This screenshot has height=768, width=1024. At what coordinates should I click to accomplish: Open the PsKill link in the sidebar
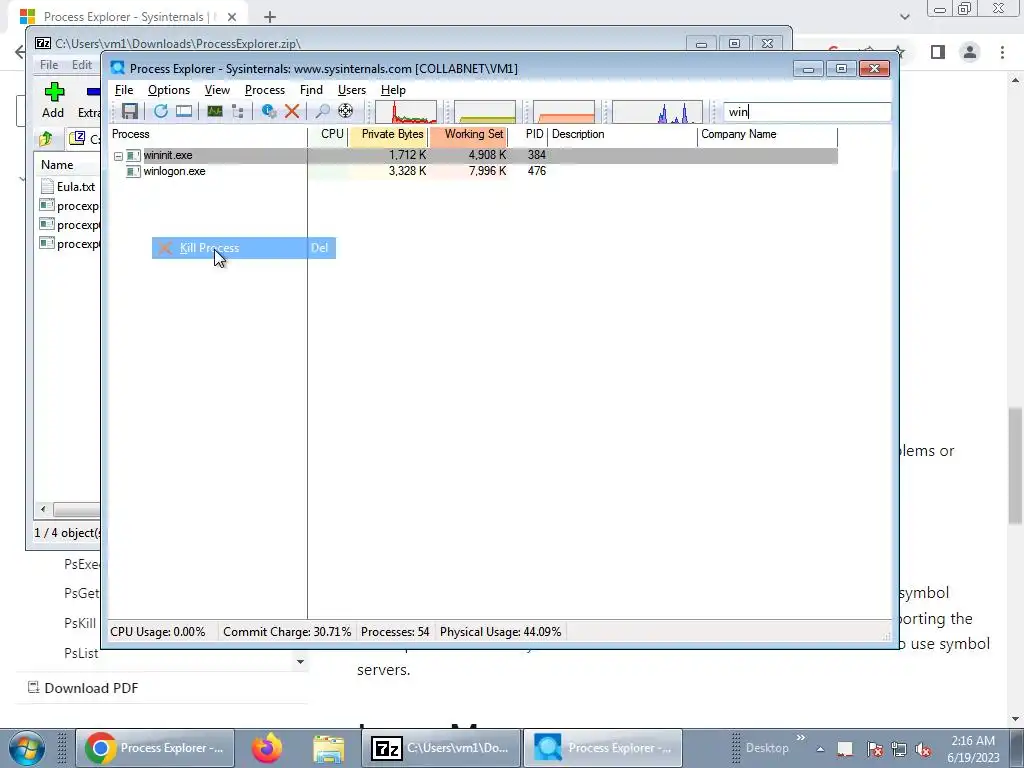(x=80, y=624)
